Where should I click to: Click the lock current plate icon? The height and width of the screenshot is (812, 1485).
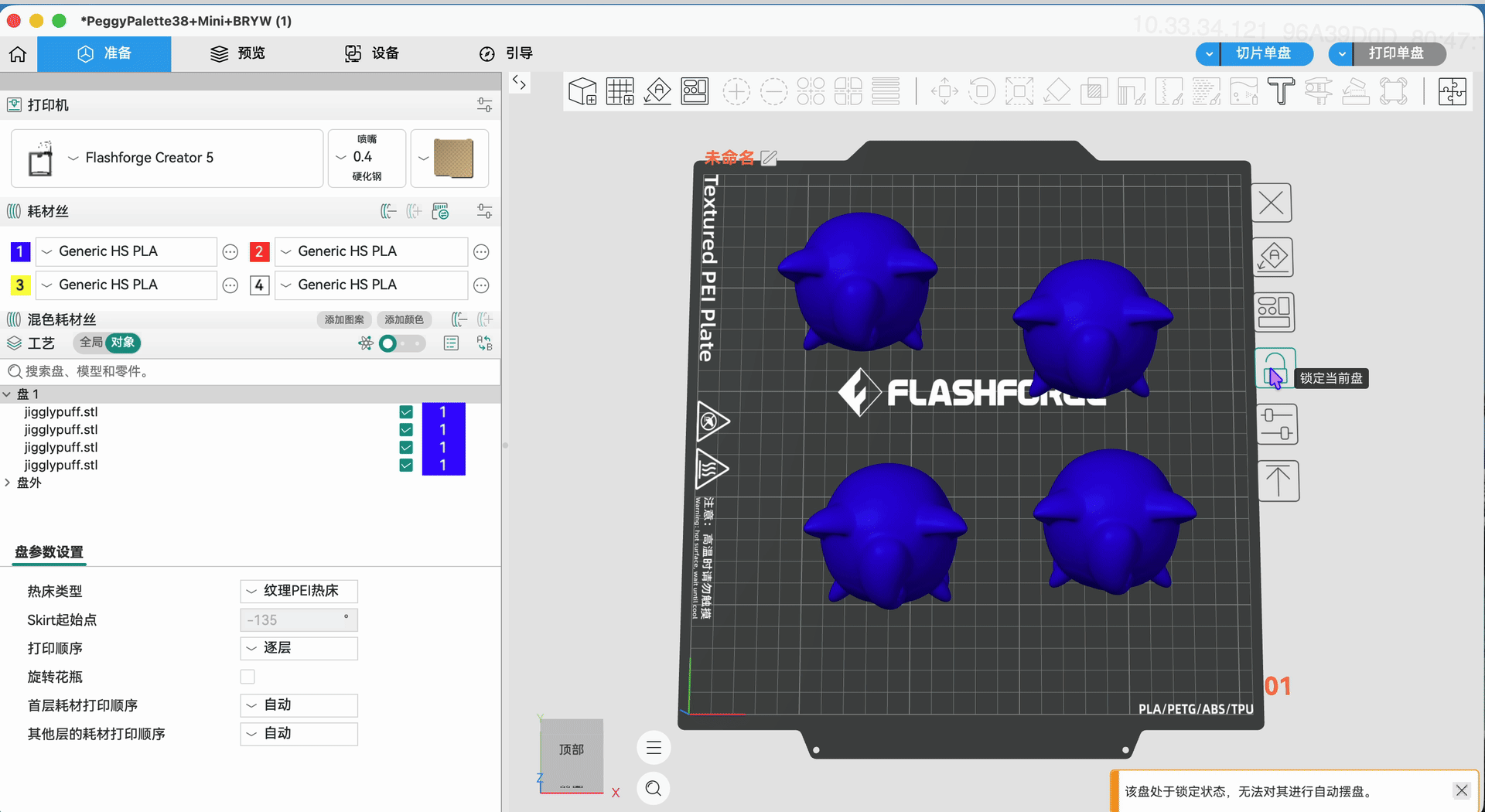[x=1275, y=368]
